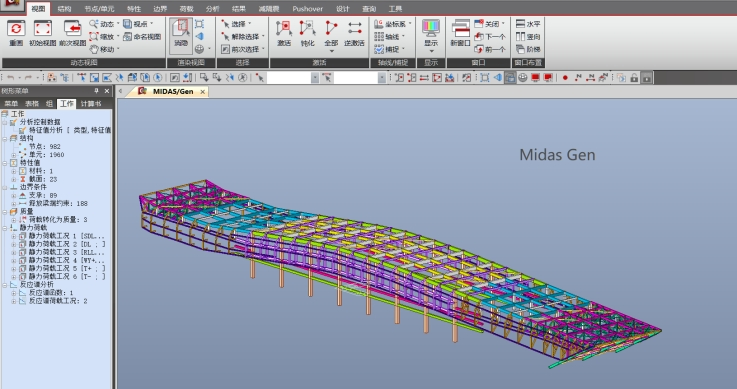Click the 新窗口 new window icon
Viewport: 737px width, 389px height.
pyautogui.click(x=460, y=28)
